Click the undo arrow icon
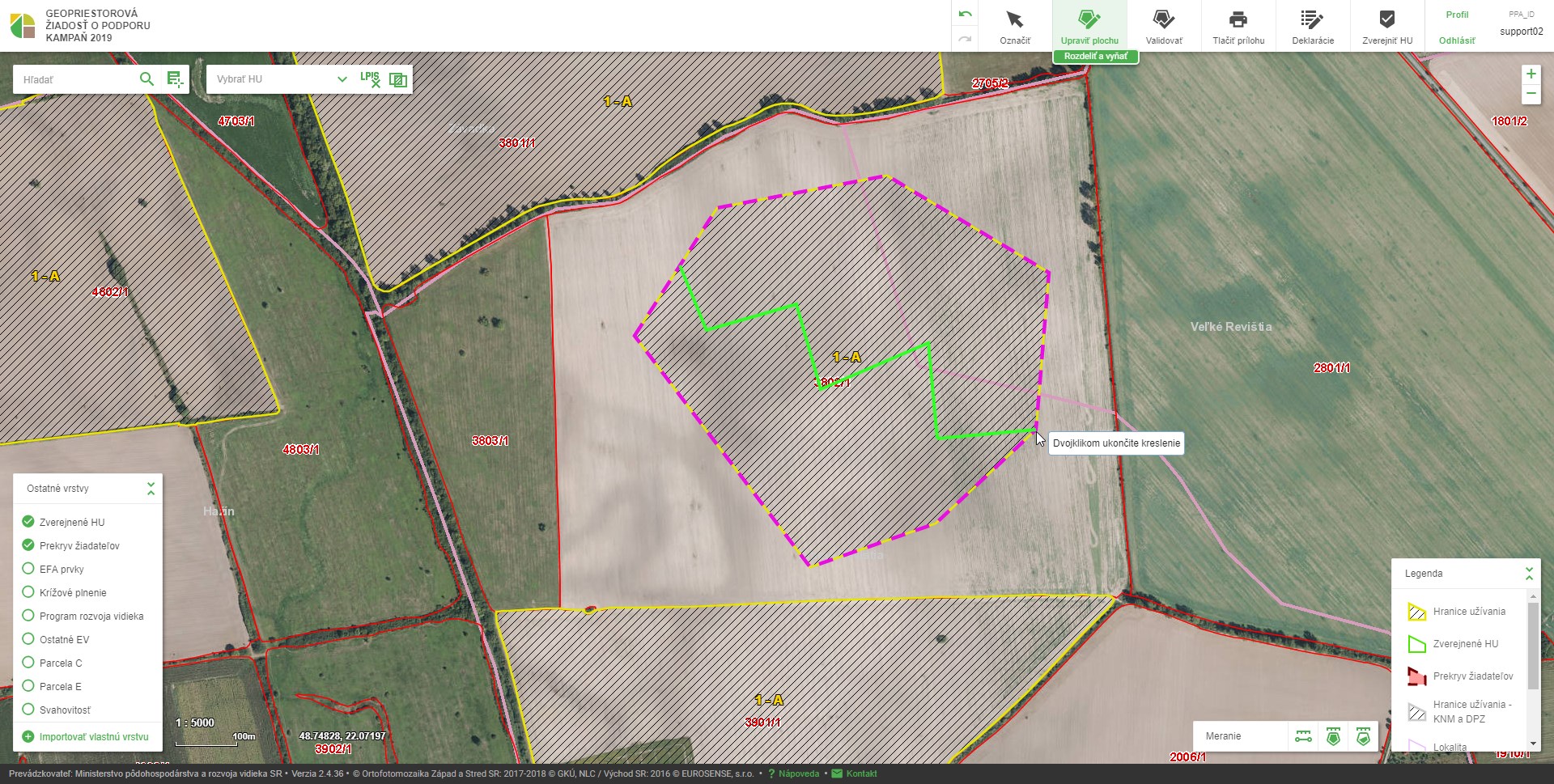1554x784 pixels. click(965, 15)
